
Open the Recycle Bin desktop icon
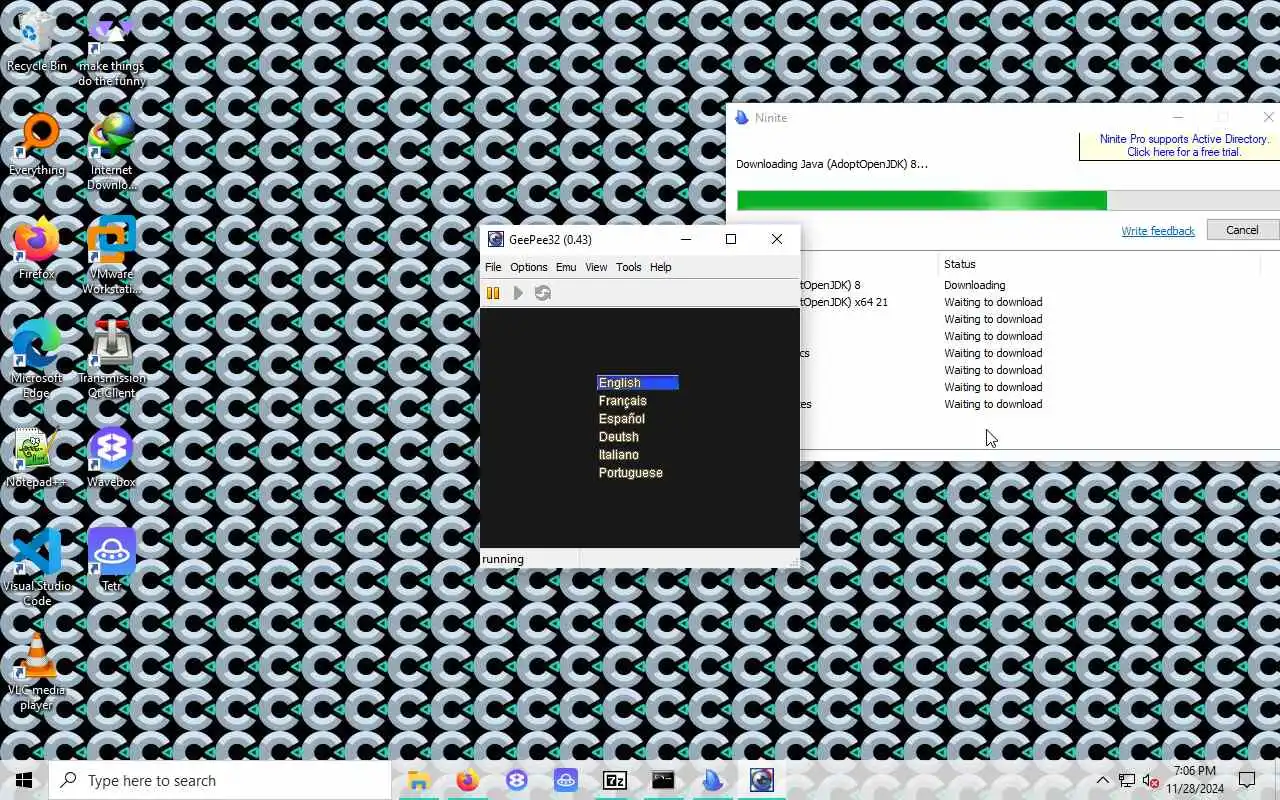[x=37, y=42]
